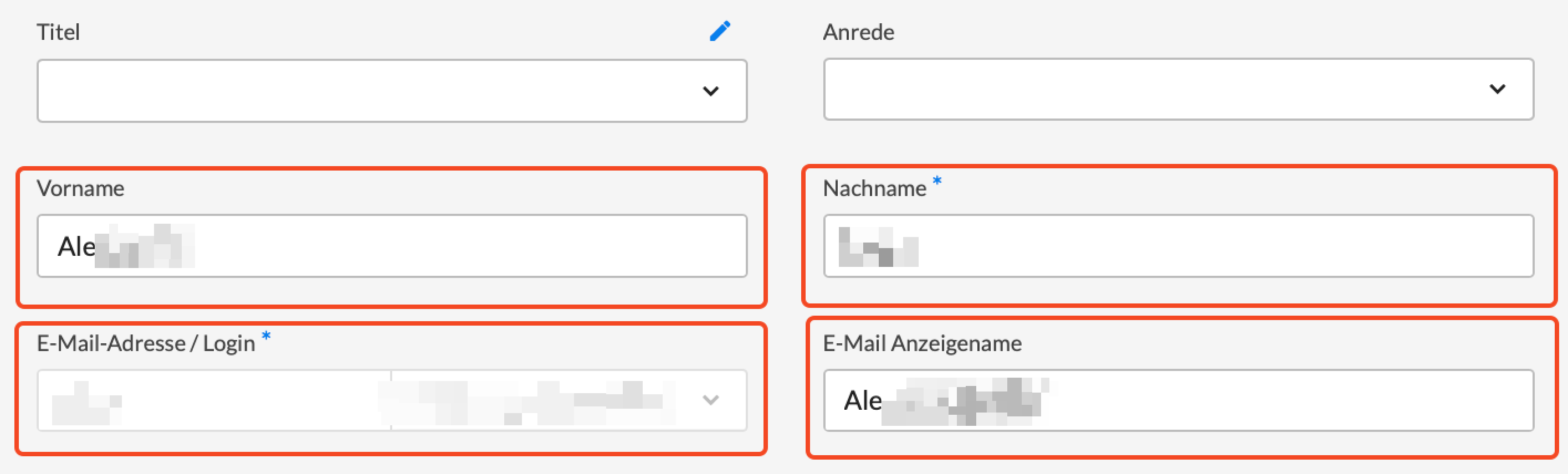
Task: Click the E-Mail-Adresse required asterisk
Action: click(266, 336)
